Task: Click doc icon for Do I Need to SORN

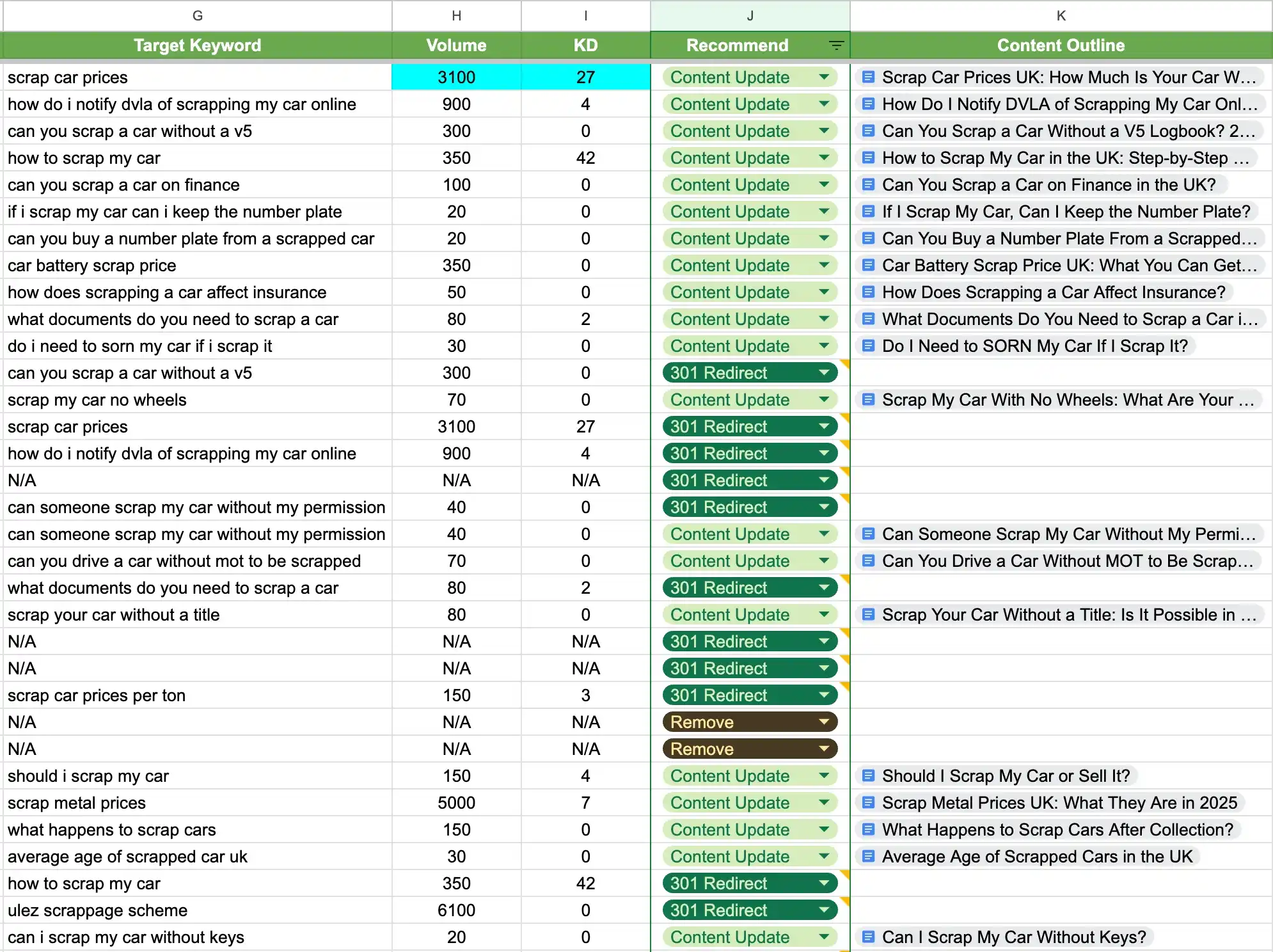Action: click(x=868, y=346)
